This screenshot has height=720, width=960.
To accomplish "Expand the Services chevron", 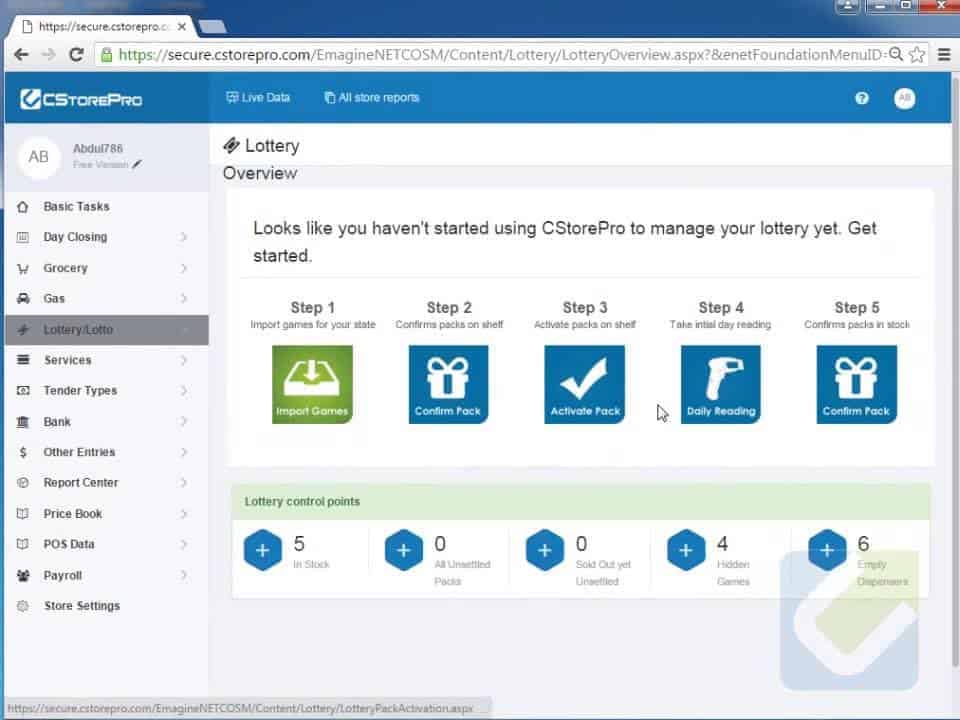I will click(184, 360).
